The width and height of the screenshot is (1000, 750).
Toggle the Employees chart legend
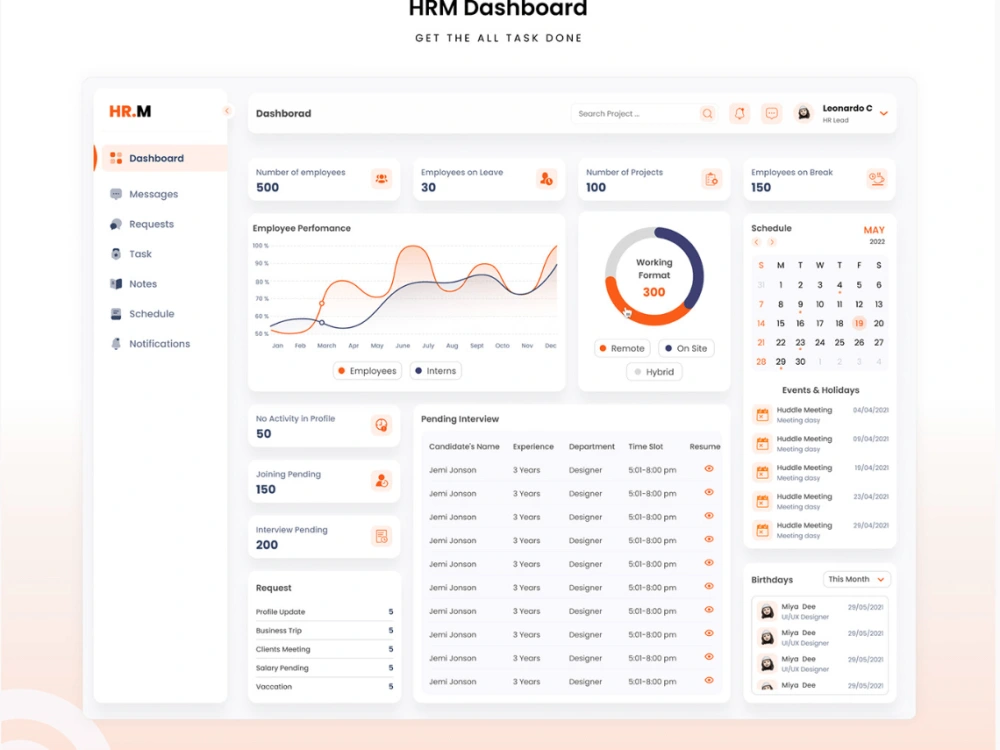click(x=367, y=371)
